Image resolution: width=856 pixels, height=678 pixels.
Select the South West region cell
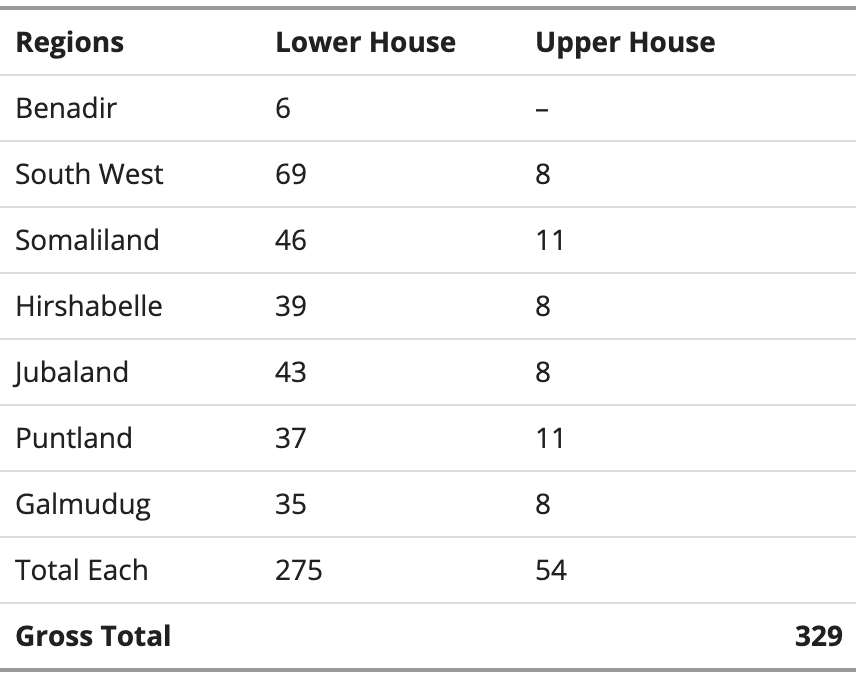coord(89,174)
